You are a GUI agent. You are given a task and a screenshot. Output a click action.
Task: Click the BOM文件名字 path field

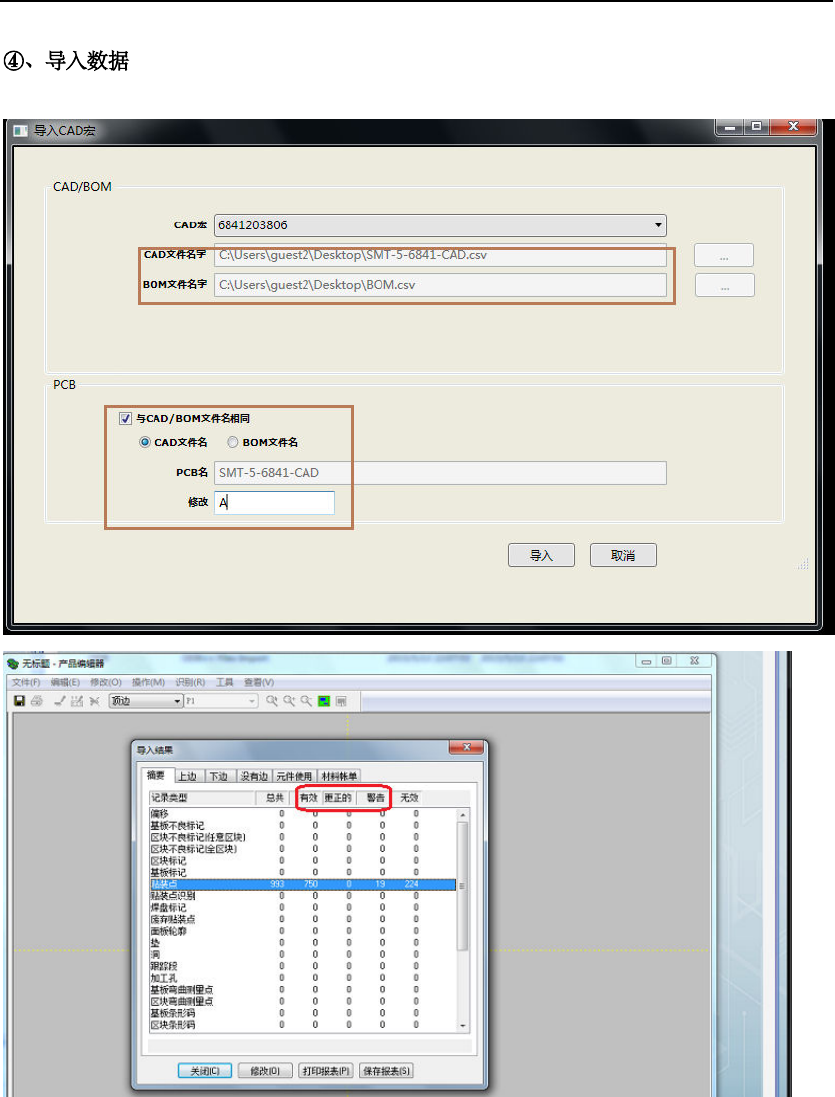pos(440,285)
